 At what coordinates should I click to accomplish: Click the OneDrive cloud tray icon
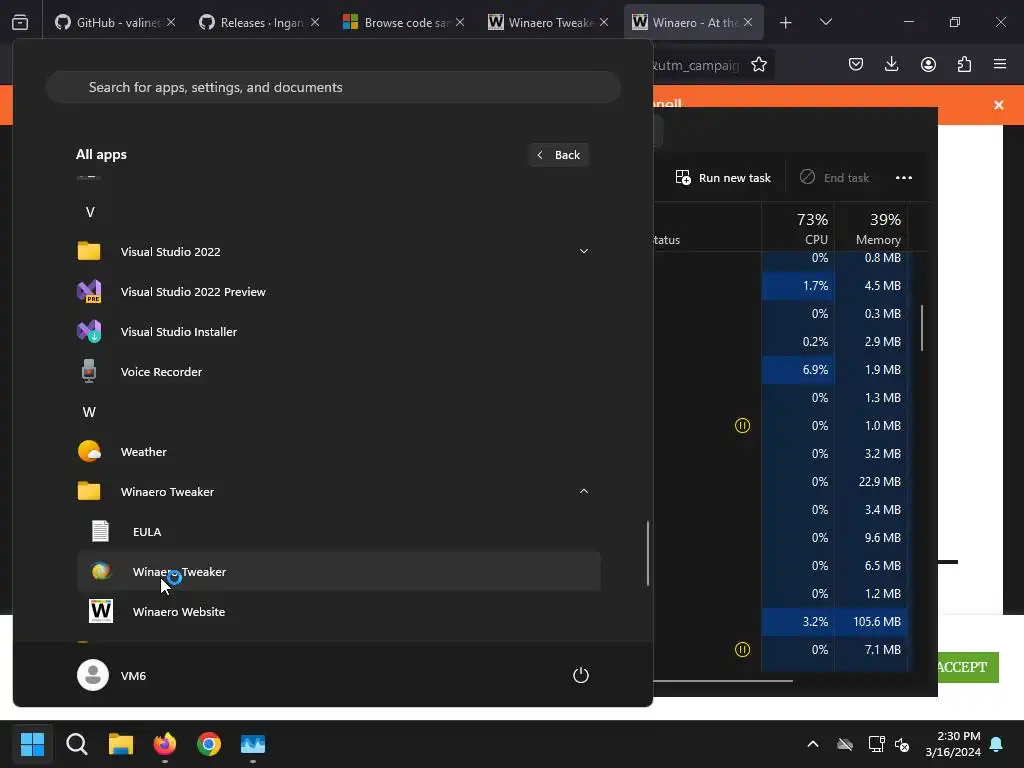click(845, 744)
